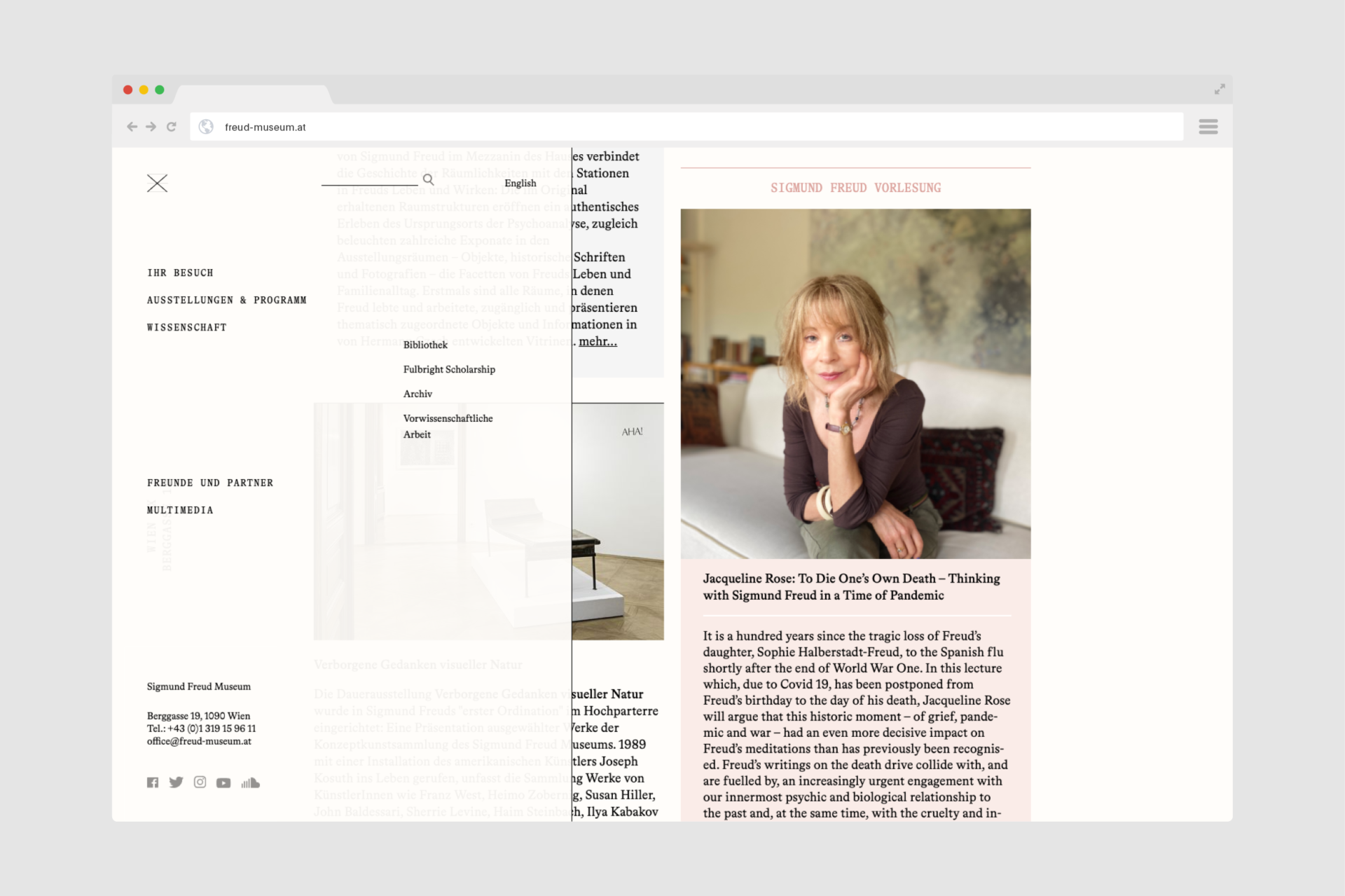Open the Twitter social icon
Screen dimensions: 1345x896
[176, 783]
